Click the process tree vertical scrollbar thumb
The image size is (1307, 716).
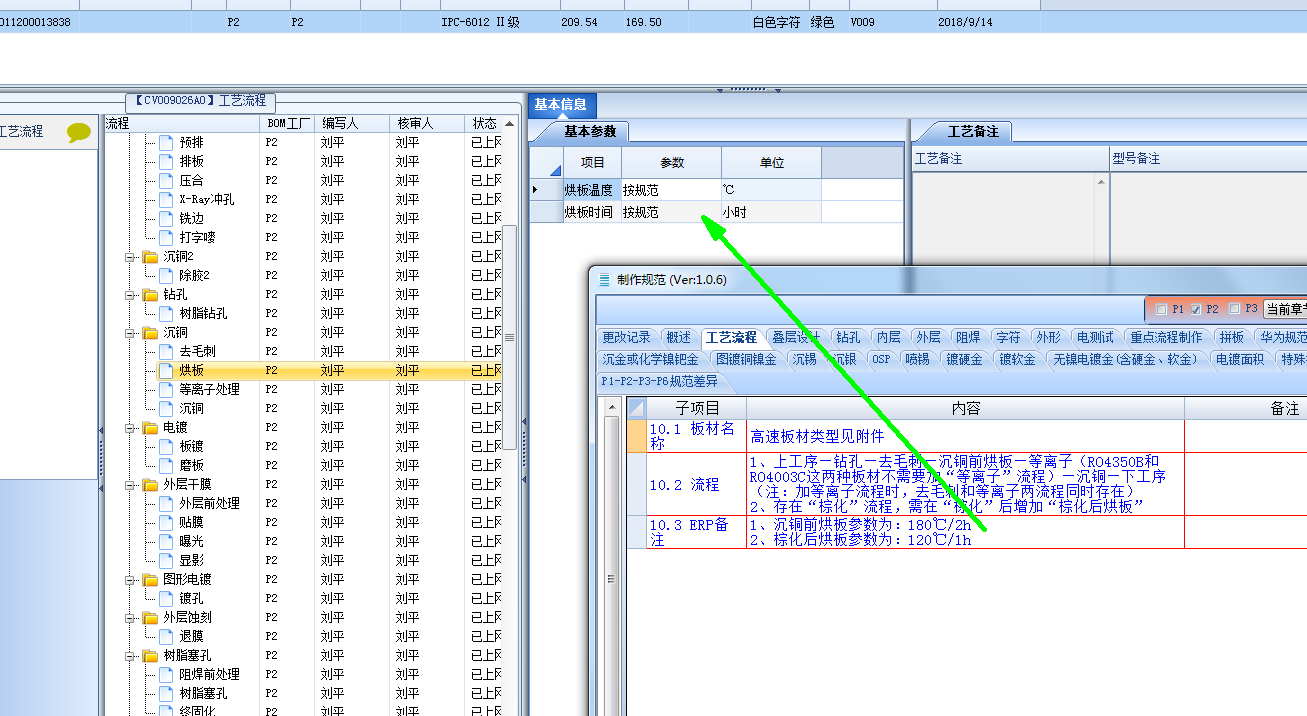tap(509, 337)
